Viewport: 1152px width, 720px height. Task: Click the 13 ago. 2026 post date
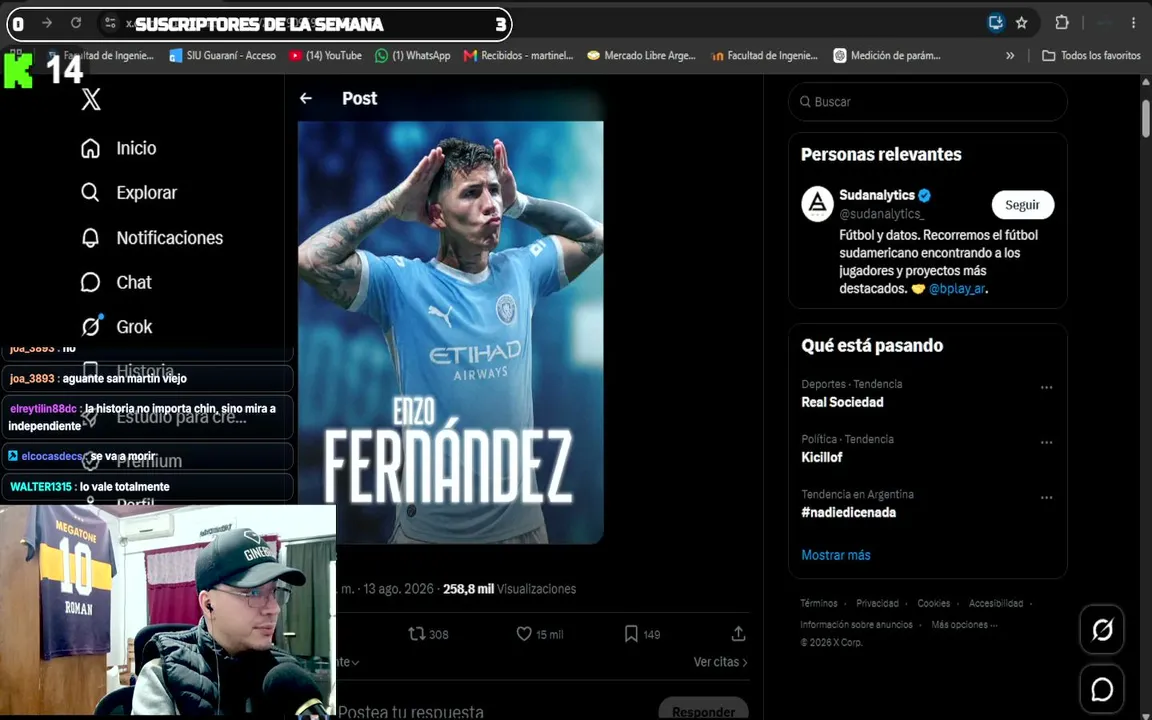tap(398, 588)
